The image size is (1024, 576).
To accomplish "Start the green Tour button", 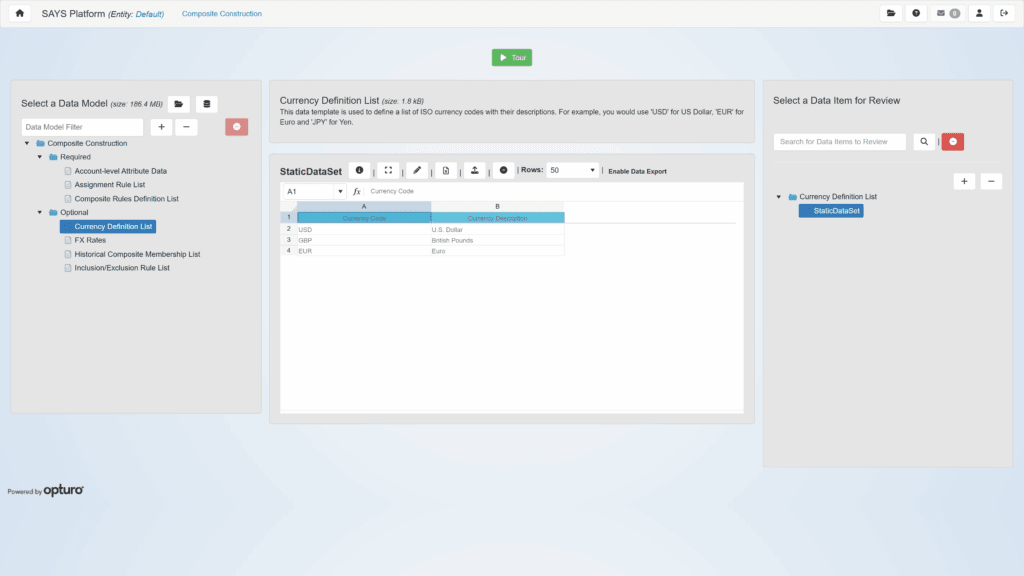I will click(512, 58).
